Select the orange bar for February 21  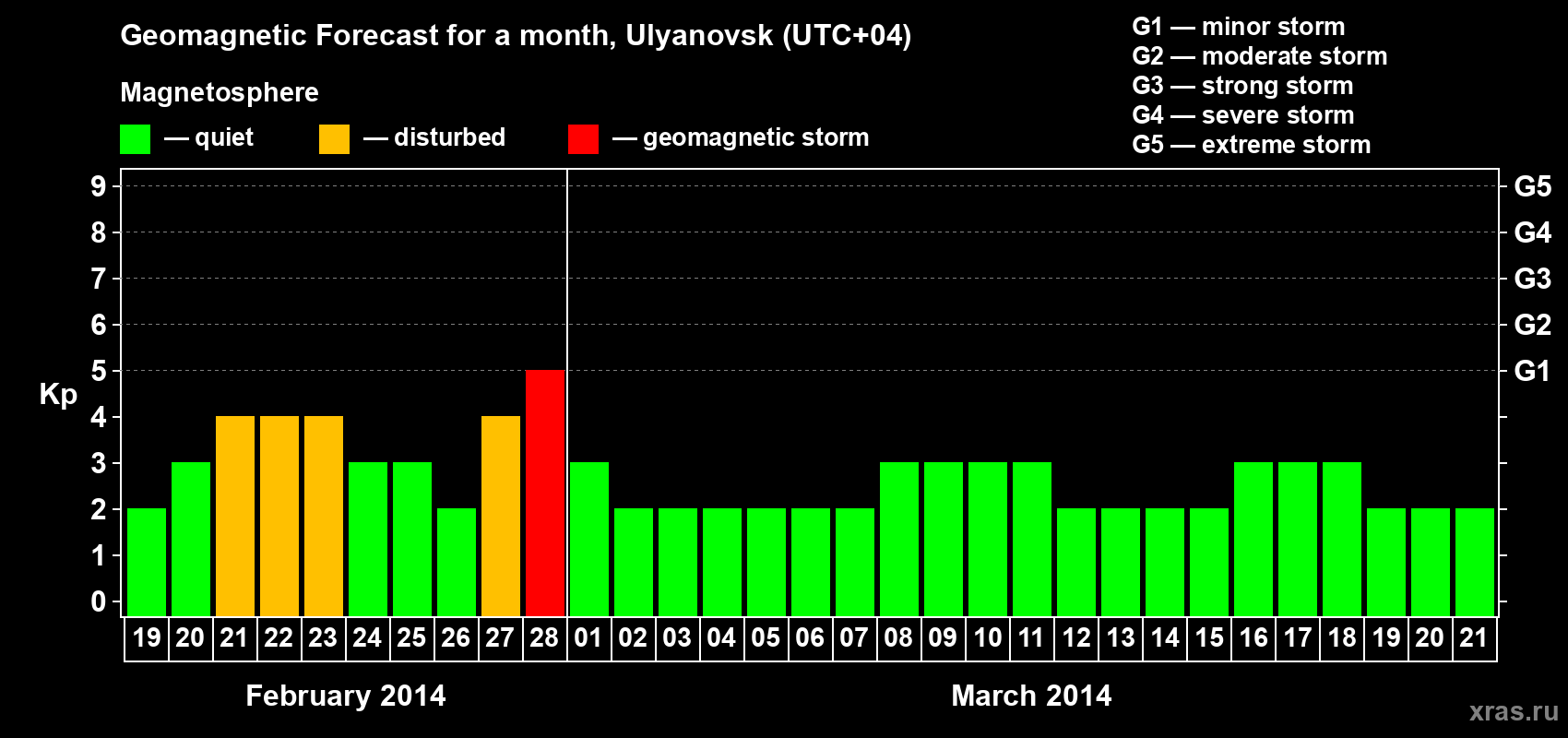pos(235,516)
